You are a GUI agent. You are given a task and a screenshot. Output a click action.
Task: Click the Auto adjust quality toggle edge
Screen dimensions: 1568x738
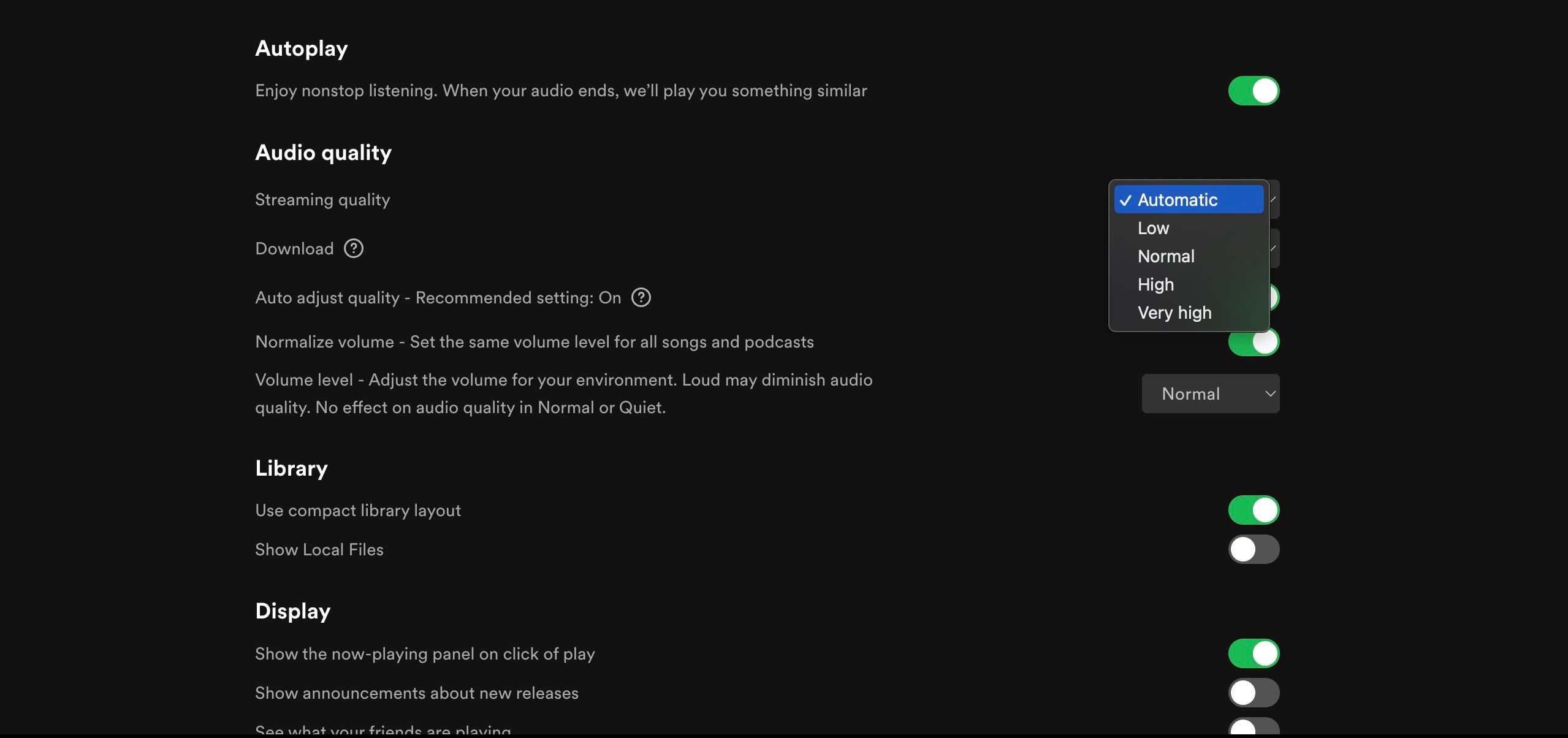coord(1274,297)
